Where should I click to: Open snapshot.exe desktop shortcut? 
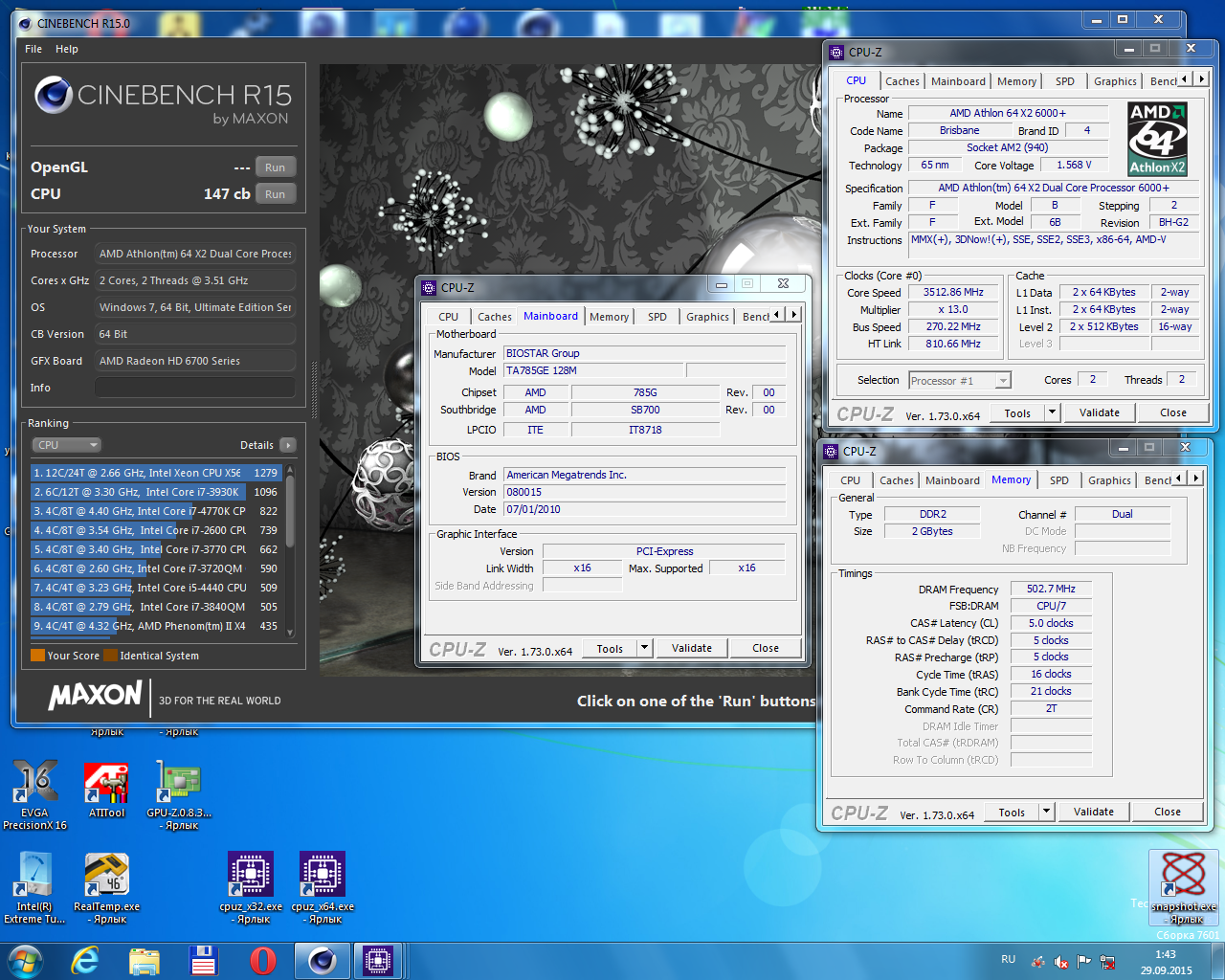[x=1184, y=887]
